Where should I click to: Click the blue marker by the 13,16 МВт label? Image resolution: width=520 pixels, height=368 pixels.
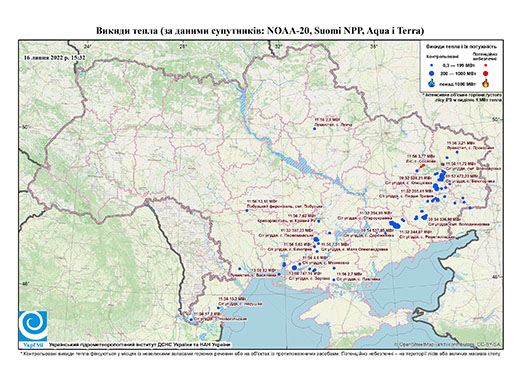click(247, 210)
